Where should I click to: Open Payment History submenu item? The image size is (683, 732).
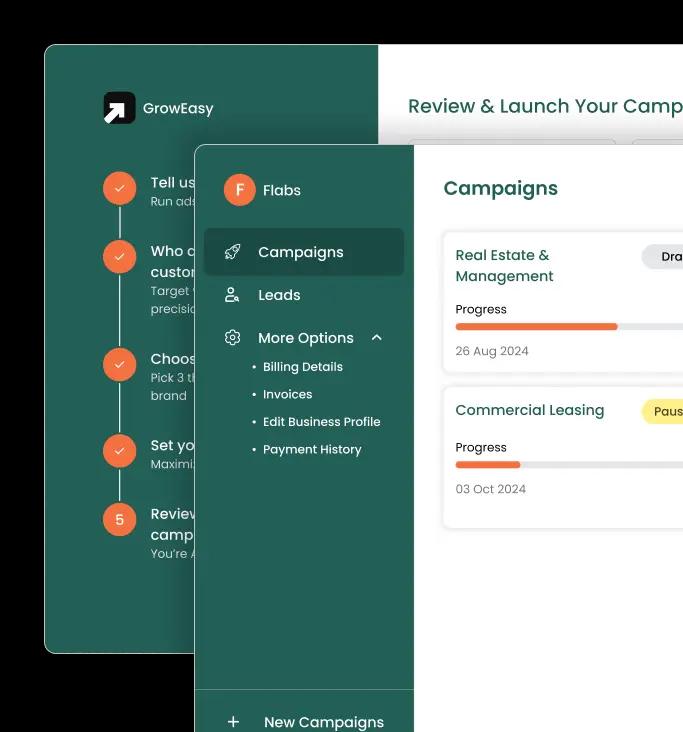tap(312, 450)
